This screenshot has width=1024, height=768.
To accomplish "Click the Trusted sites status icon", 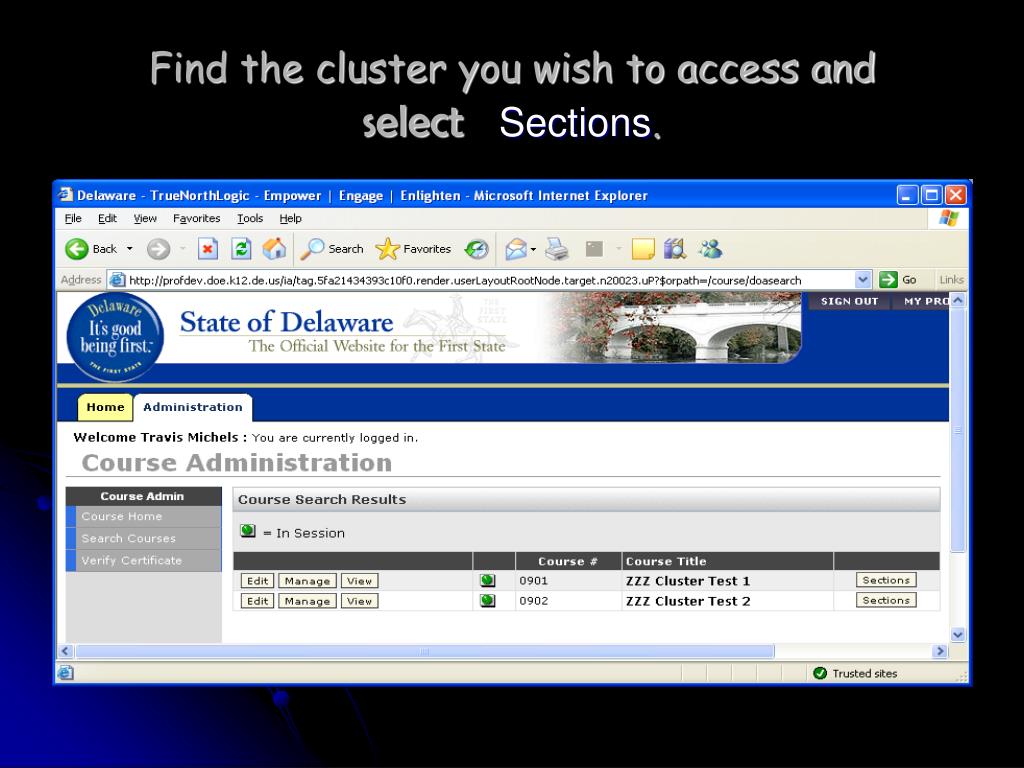I will point(820,673).
